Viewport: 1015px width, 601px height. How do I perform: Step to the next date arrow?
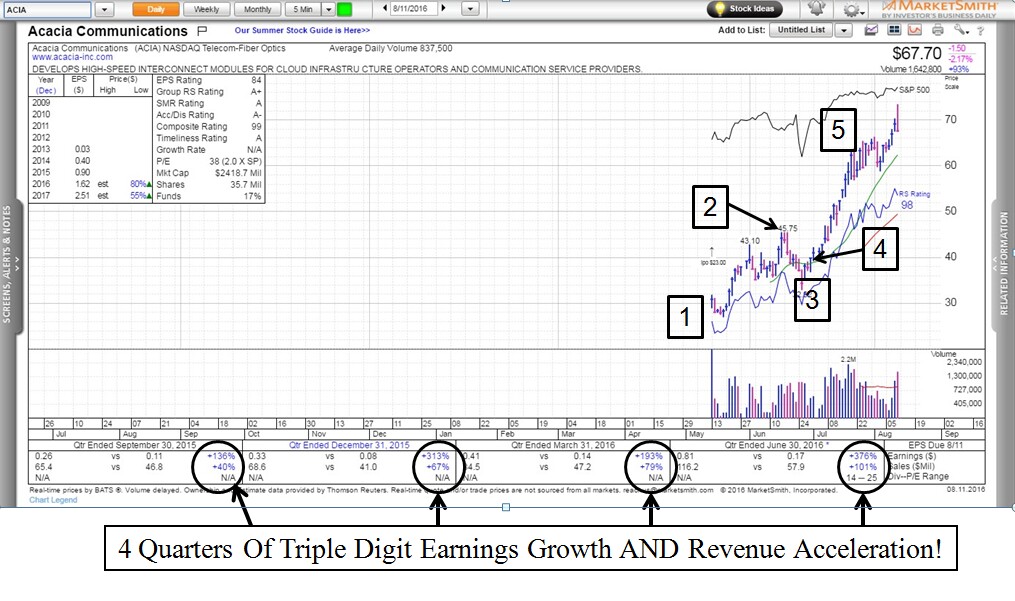(x=441, y=9)
